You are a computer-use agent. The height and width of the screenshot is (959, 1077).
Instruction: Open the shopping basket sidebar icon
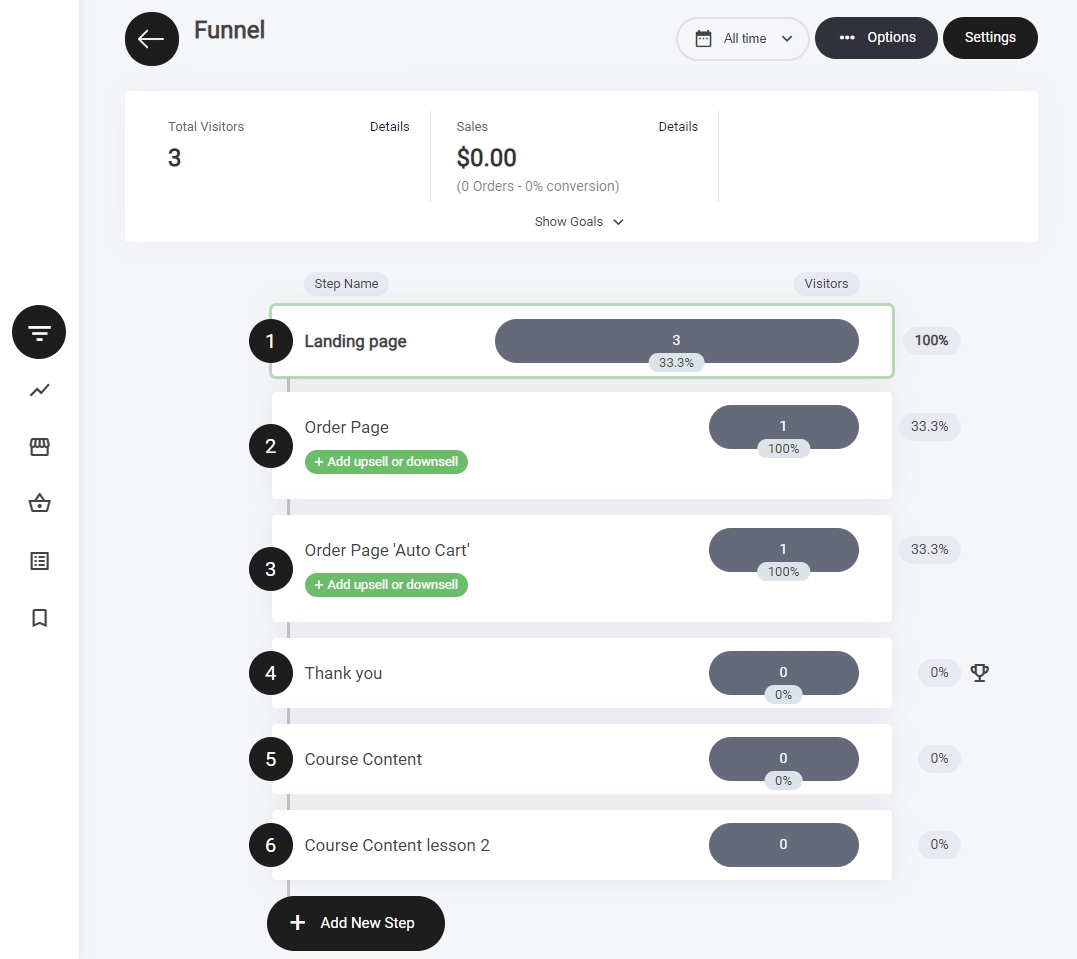39,503
